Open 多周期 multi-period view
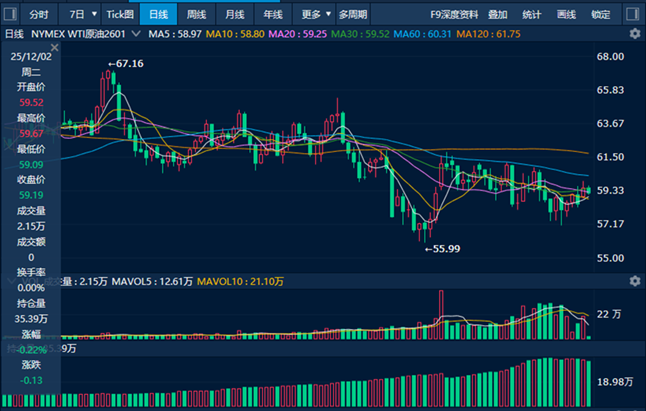This screenshot has height=411, width=646. 352,15
